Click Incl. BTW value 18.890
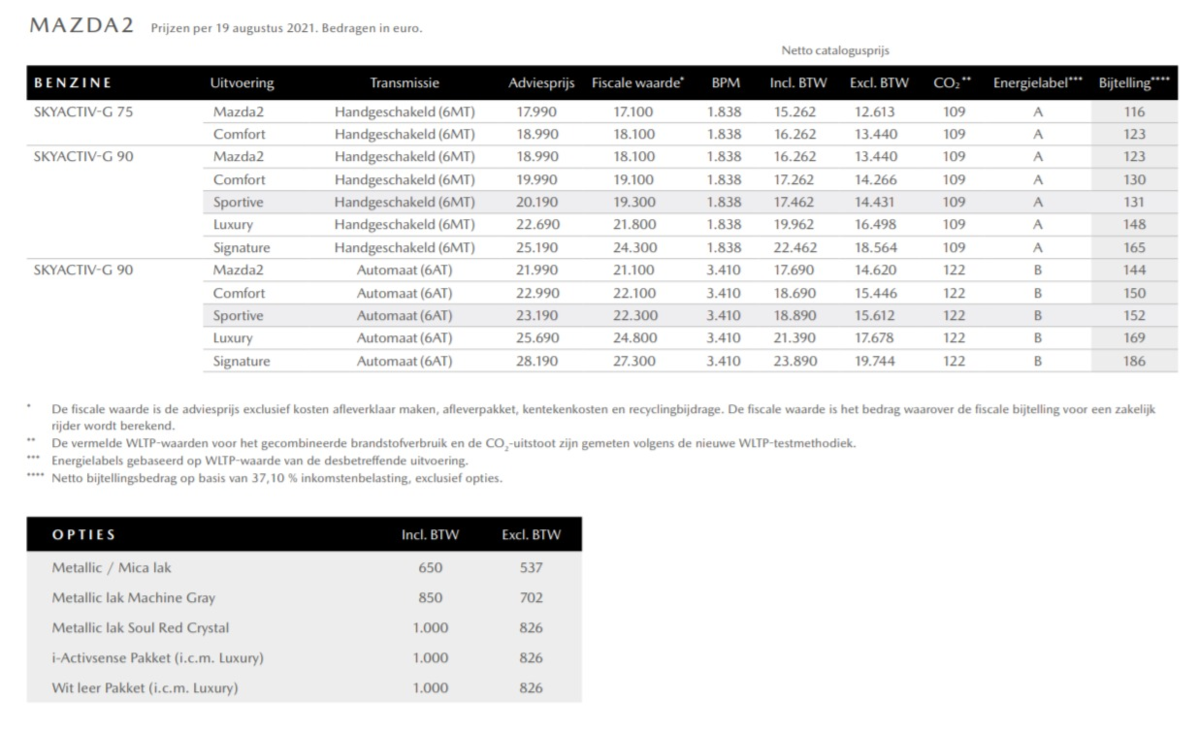The image size is (1200, 733). (x=796, y=316)
